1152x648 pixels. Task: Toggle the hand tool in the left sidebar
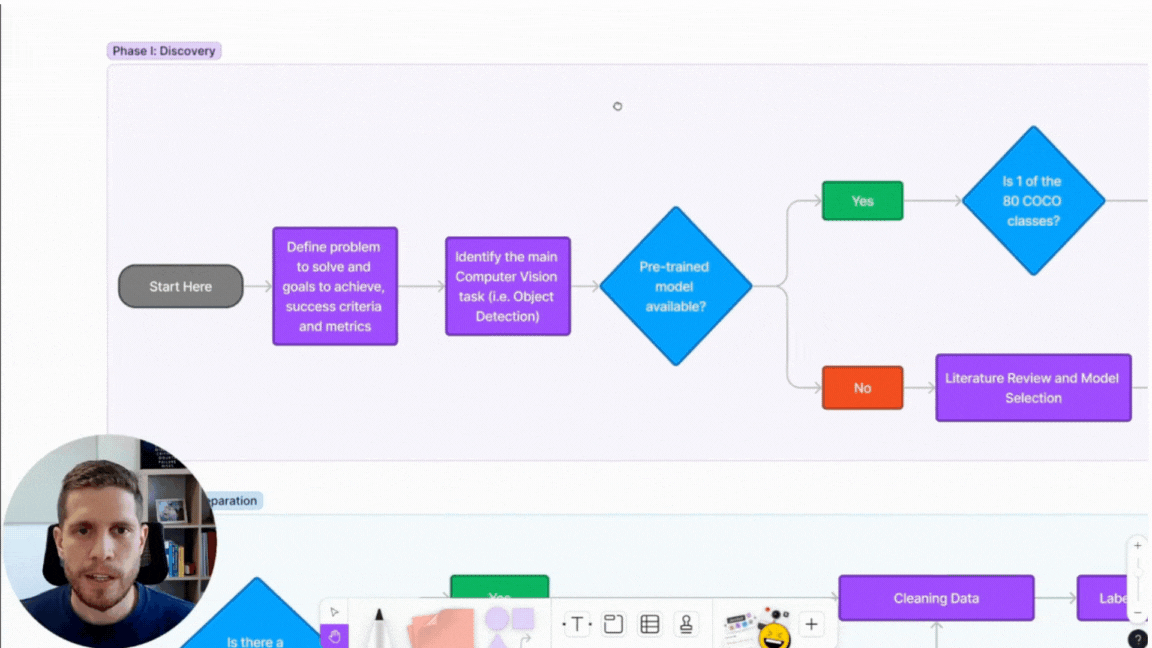coord(335,638)
